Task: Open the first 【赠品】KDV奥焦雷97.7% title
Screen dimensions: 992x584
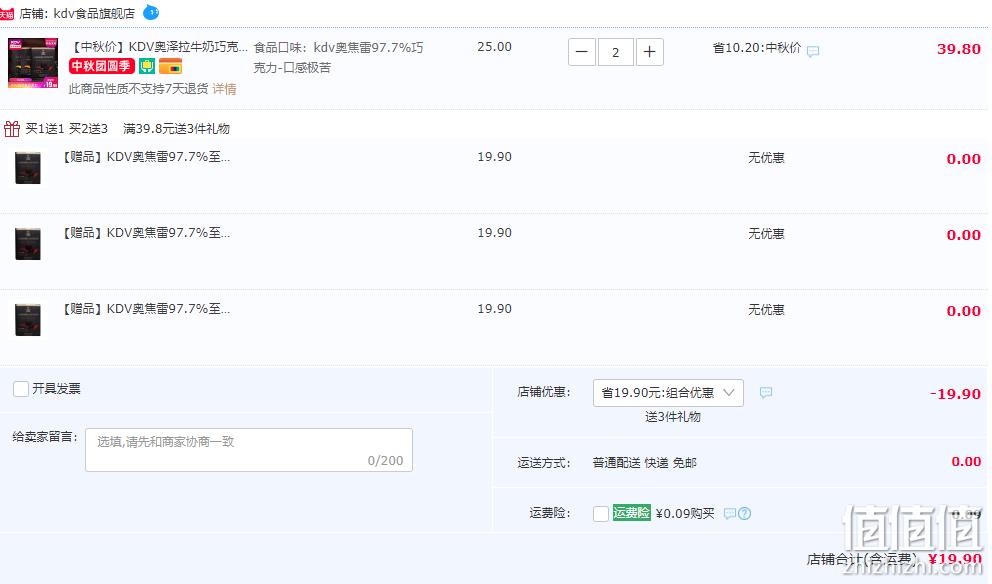Action: click(145, 157)
